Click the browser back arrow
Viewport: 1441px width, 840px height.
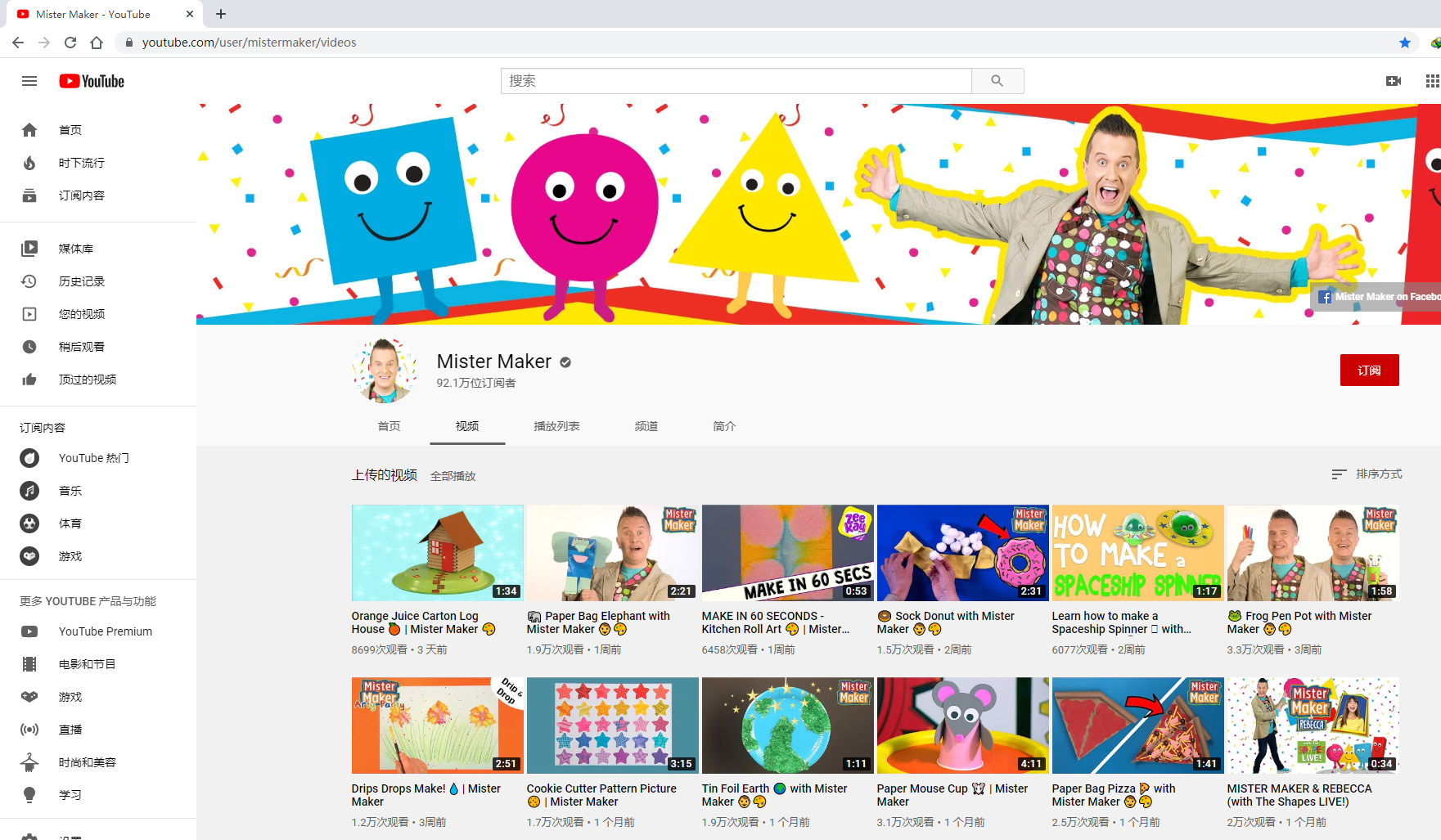pyautogui.click(x=18, y=43)
